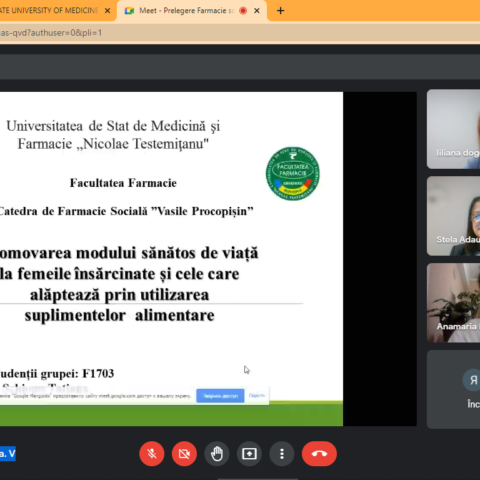This screenshot has width=480, height=480.
Task: Select Anamaria participant video tile
Action: coord(453,303)
